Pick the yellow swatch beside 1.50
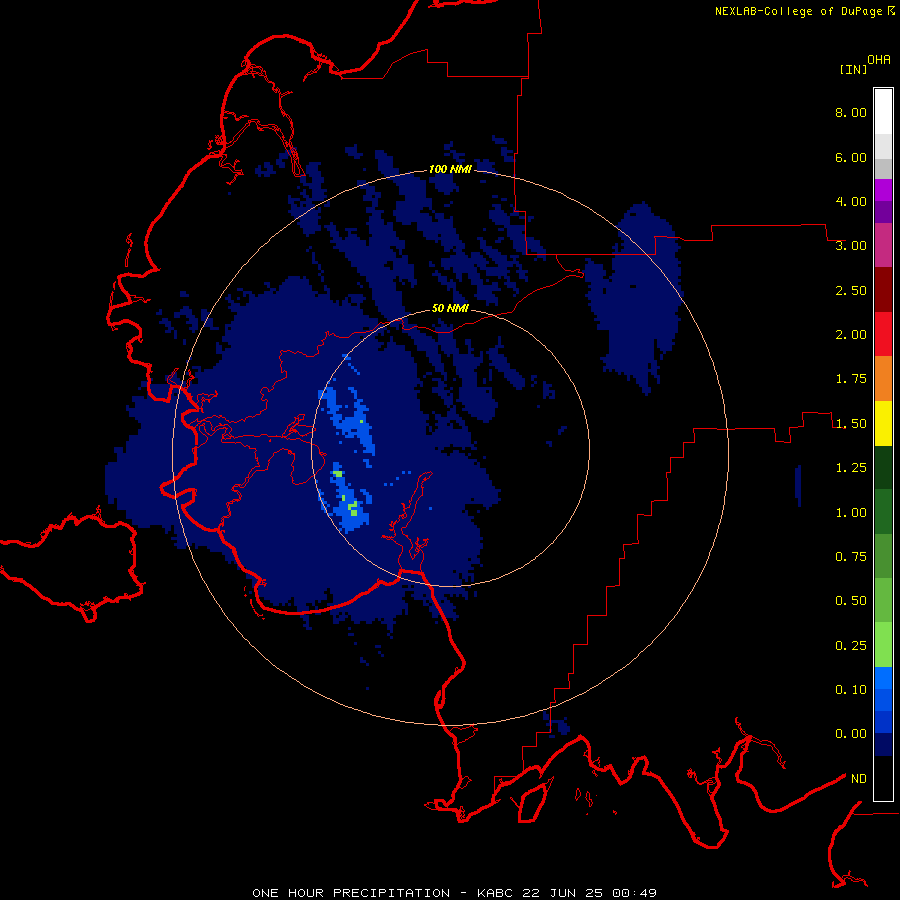 (883, 423)
